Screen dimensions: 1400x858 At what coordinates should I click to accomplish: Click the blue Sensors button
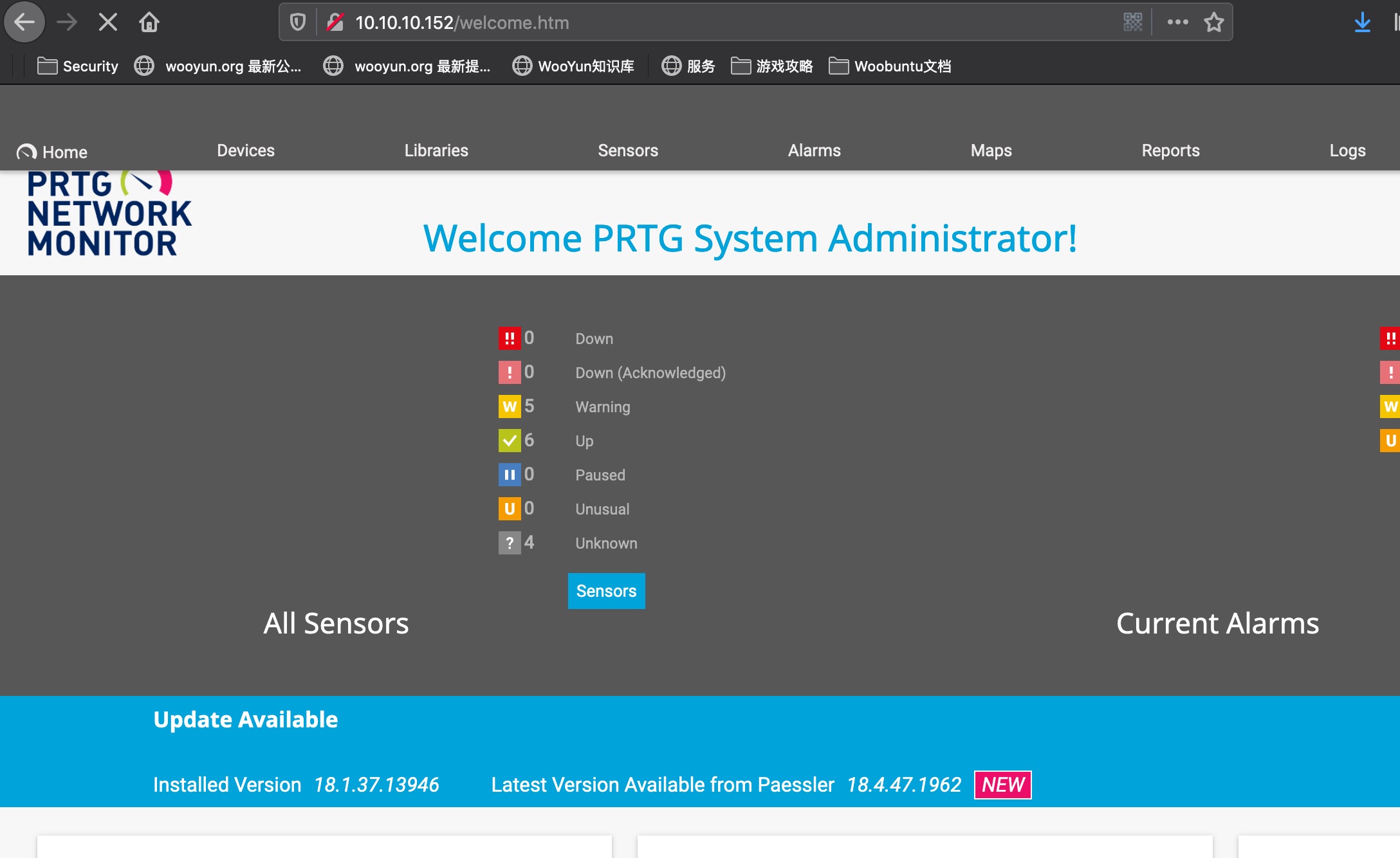[x=606, y=590]
